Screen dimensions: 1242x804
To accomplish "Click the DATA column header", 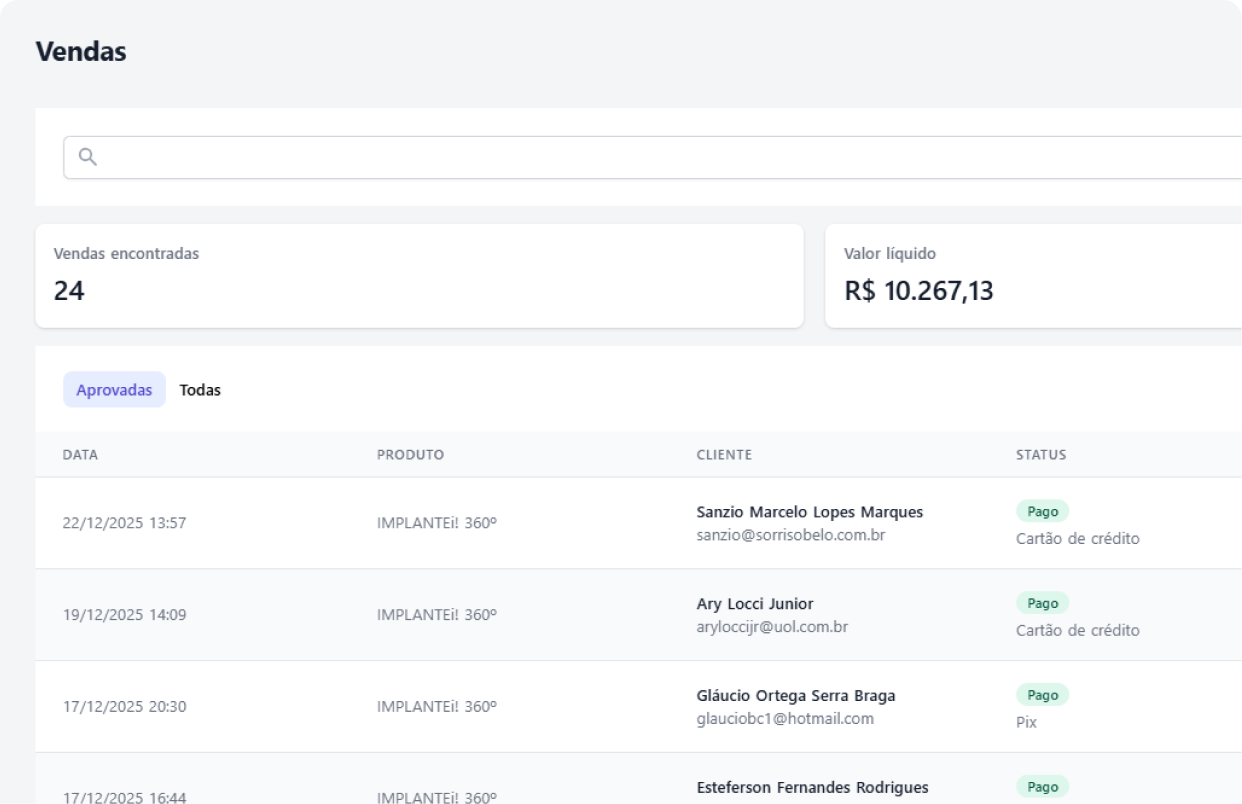I will pyautogui.click(x=80, y=455).
